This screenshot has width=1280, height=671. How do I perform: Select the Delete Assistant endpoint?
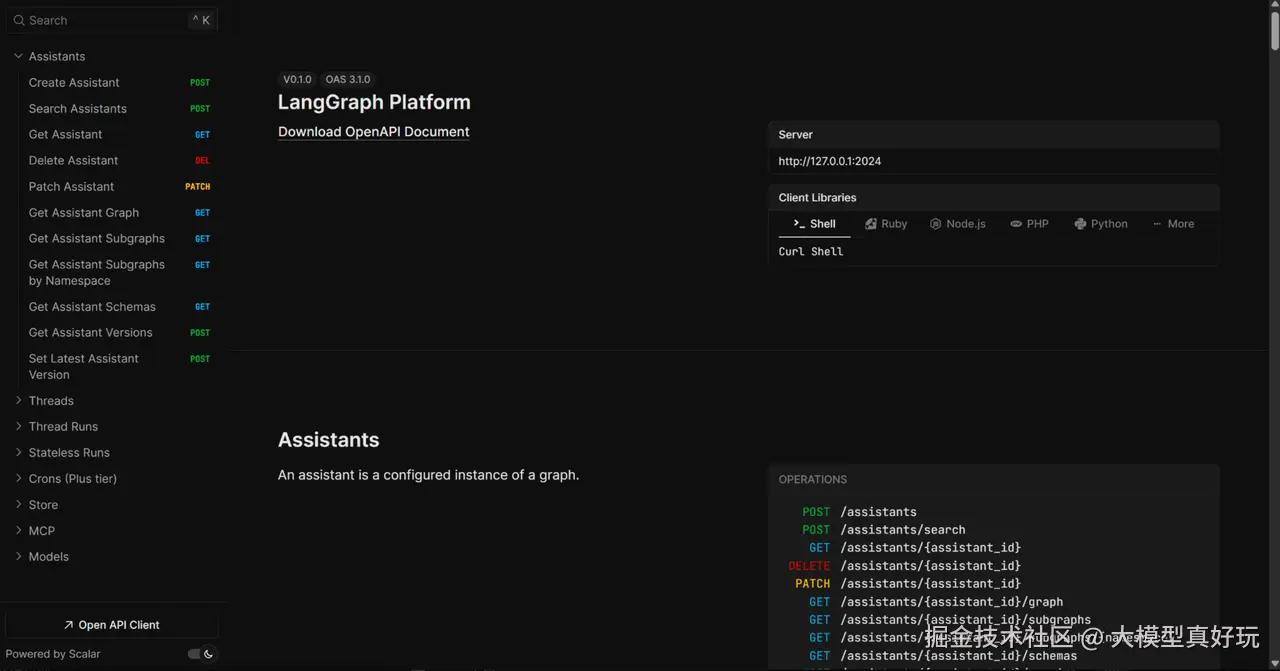pos(73,161)
